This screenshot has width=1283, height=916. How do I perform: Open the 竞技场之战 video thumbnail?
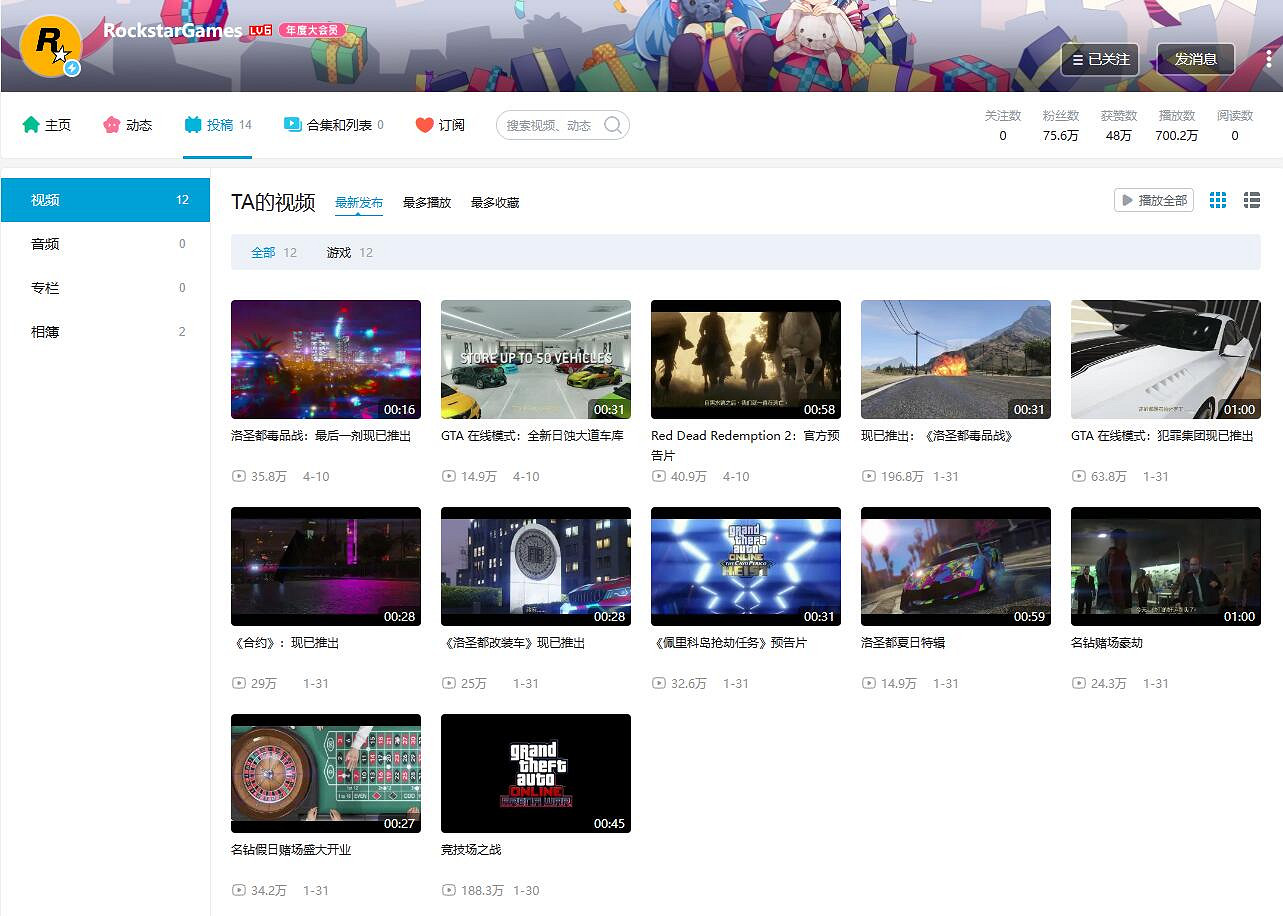tap(535, 772)
